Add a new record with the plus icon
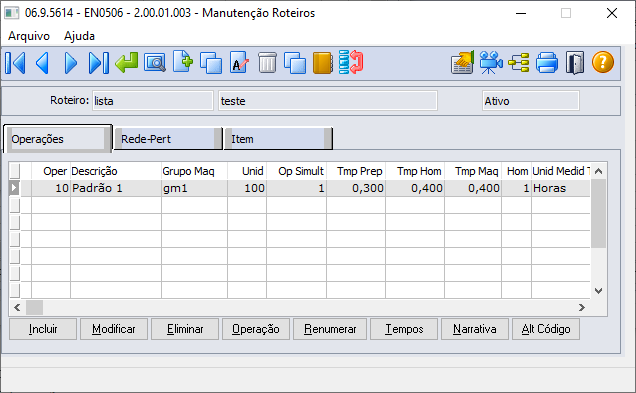This screenshot has width=636, height=393. point(183,62)
